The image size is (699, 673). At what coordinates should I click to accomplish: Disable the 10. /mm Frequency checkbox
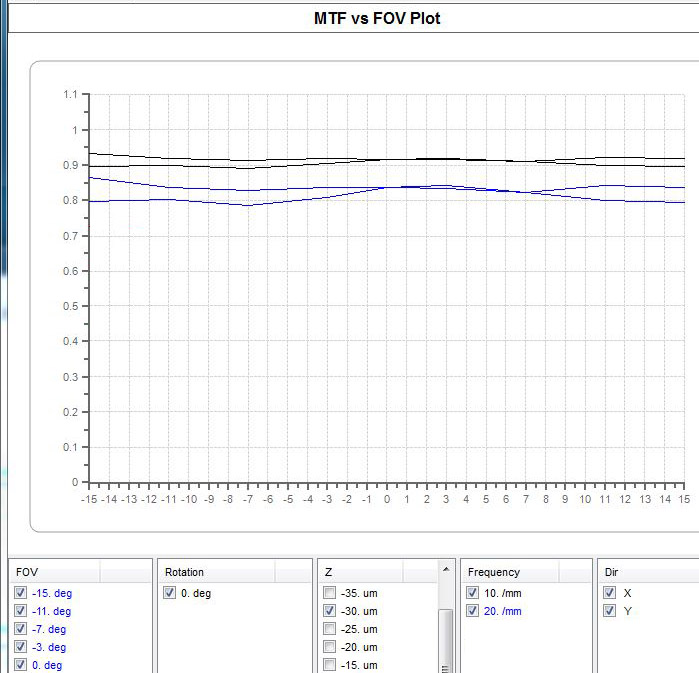coord(473,593)
